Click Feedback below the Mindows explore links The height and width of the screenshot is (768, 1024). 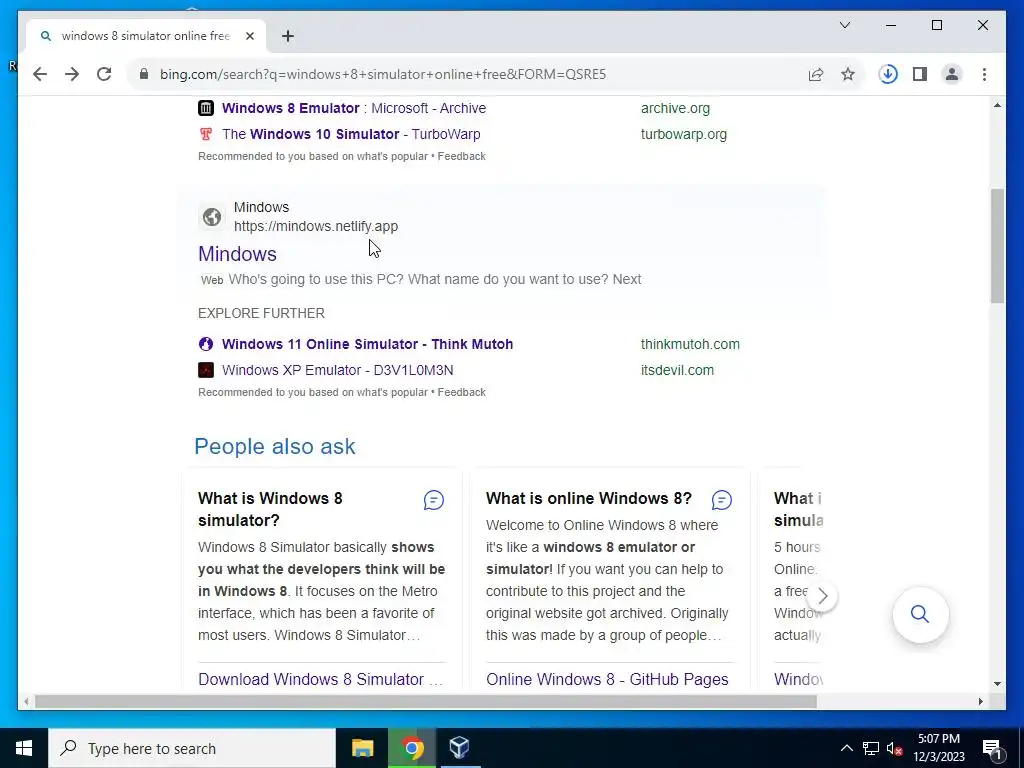pos(461,392)
